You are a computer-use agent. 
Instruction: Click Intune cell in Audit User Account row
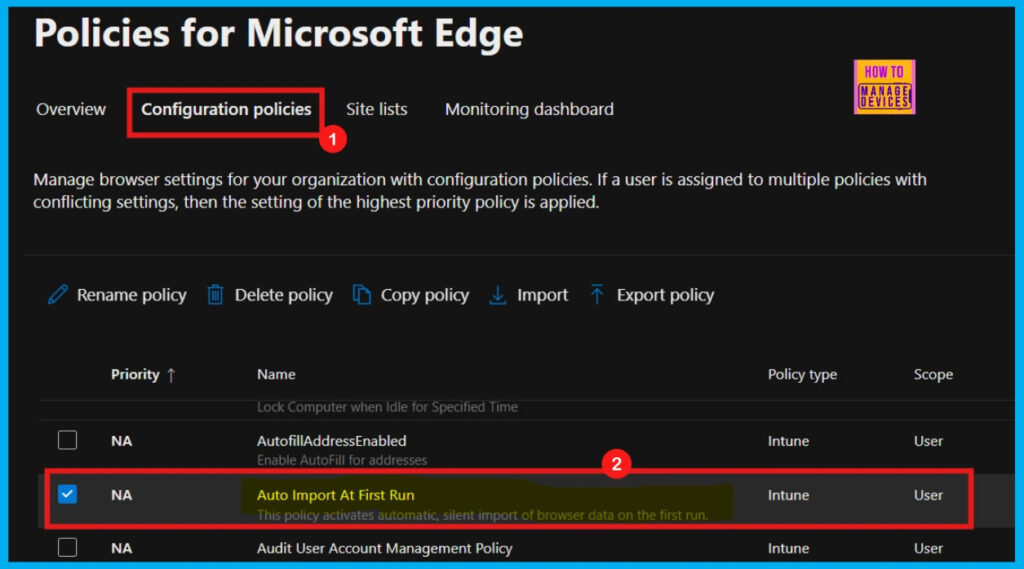pos(788,548)
